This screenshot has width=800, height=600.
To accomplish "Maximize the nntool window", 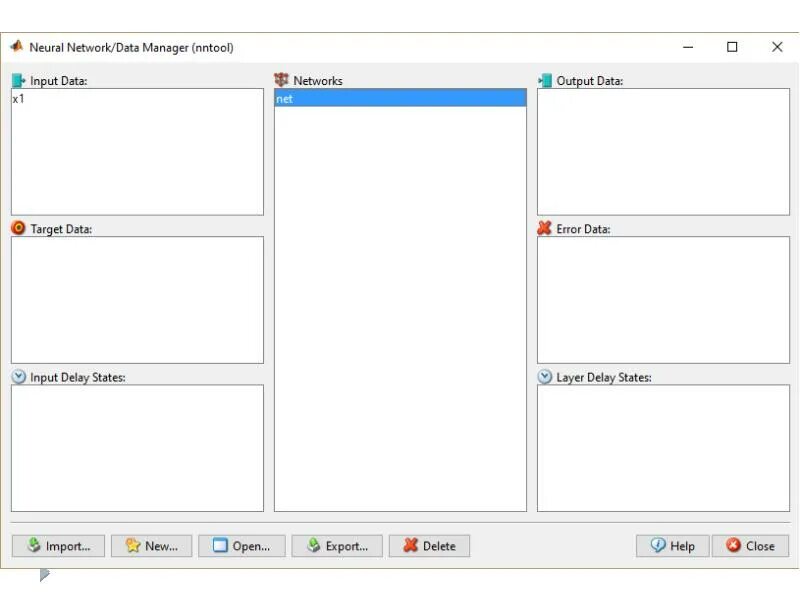I will coord(732,47).
